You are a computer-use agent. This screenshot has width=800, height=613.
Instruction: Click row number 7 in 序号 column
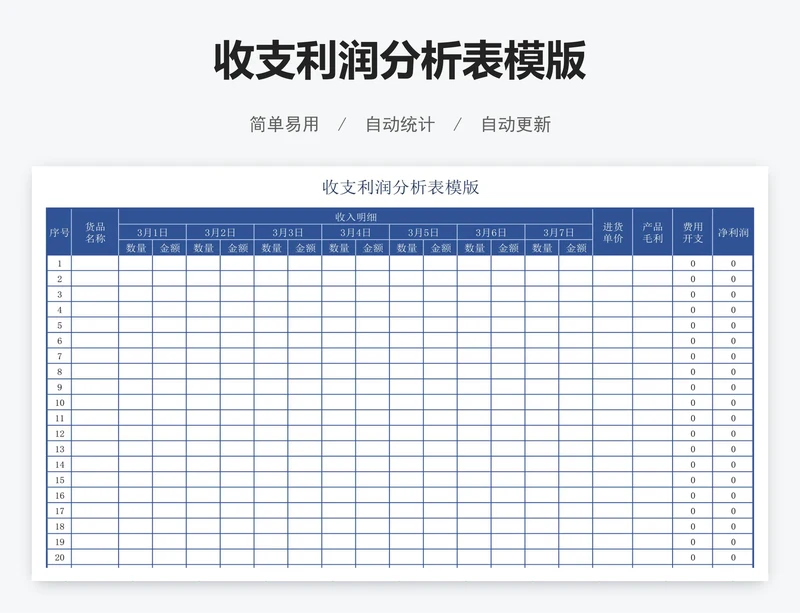tap(59, 356)
